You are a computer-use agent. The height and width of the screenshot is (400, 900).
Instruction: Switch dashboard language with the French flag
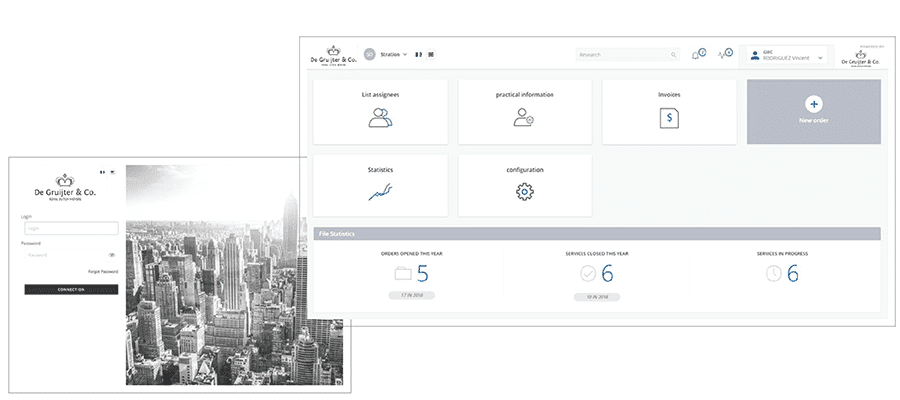coord(418,55)
